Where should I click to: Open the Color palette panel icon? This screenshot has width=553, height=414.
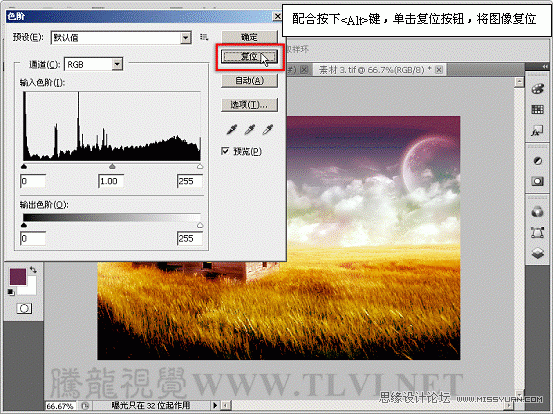click(x=537, y=89)
